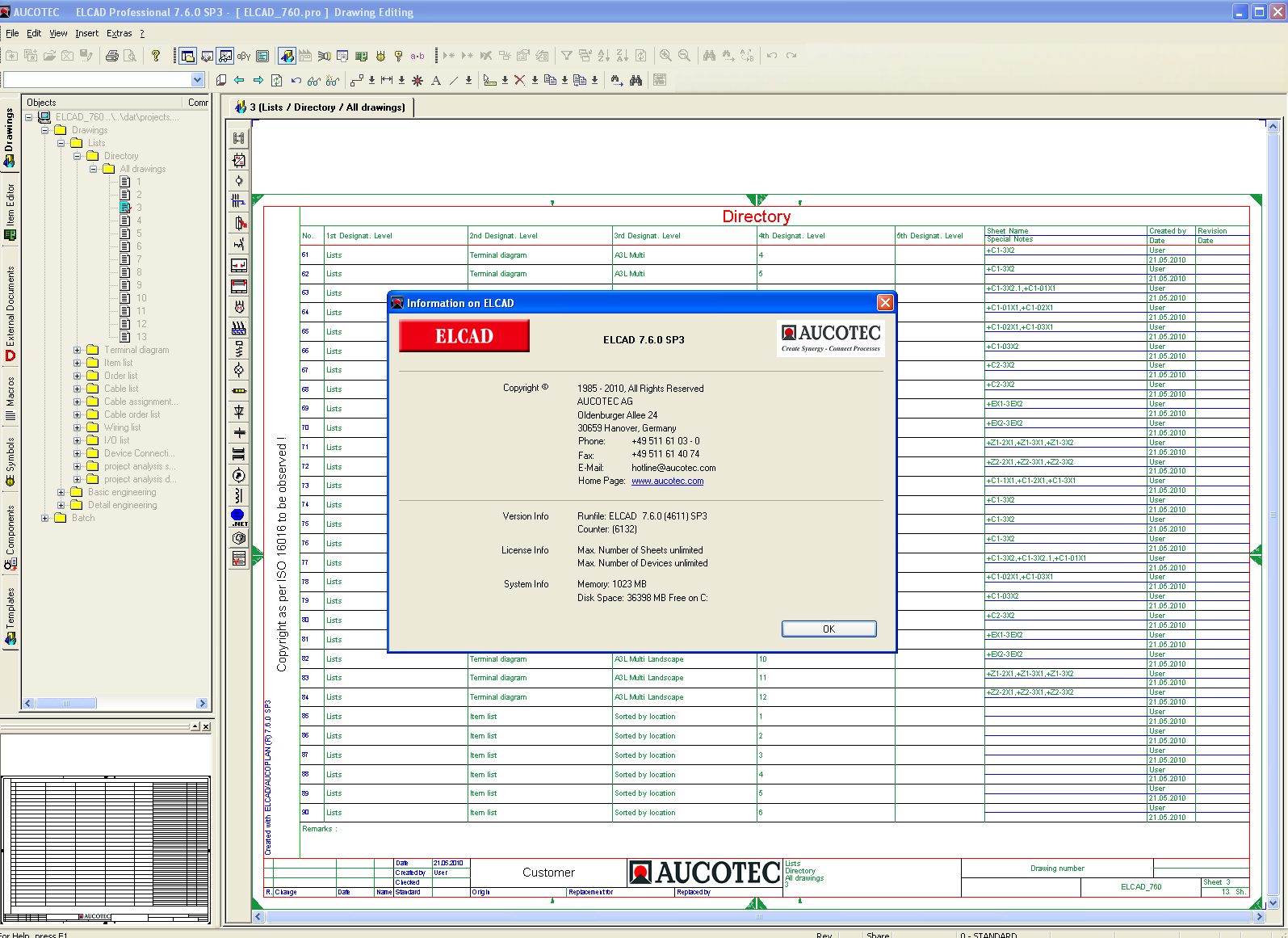The width and height of the screenshot is (1288, 938).
Task: Close the Information on ELCAD dialog
Action: click(x=885, y=303)
